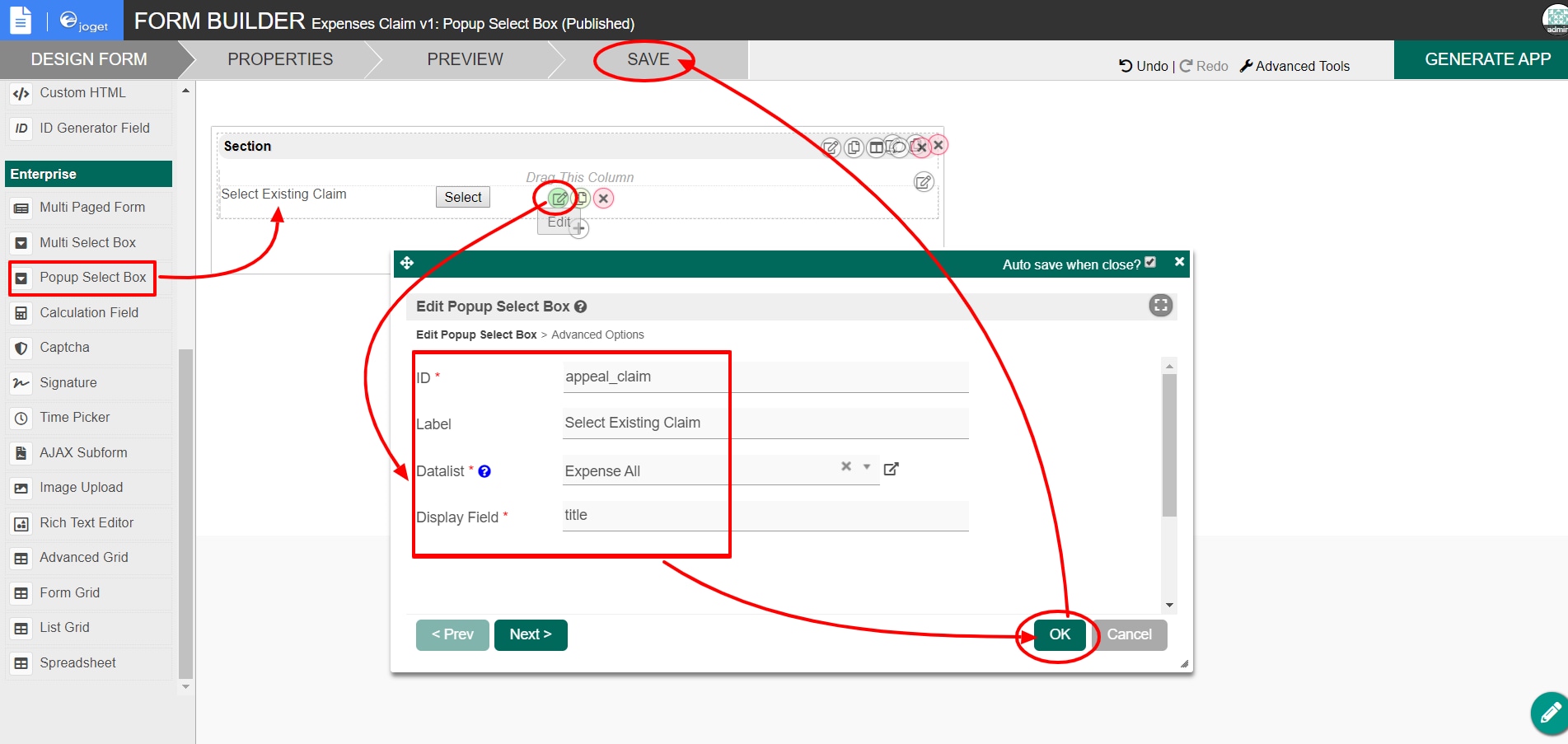Open the Datalist external link icon
The width and height of the screenshot is (1568, 744).
point(891,469)
